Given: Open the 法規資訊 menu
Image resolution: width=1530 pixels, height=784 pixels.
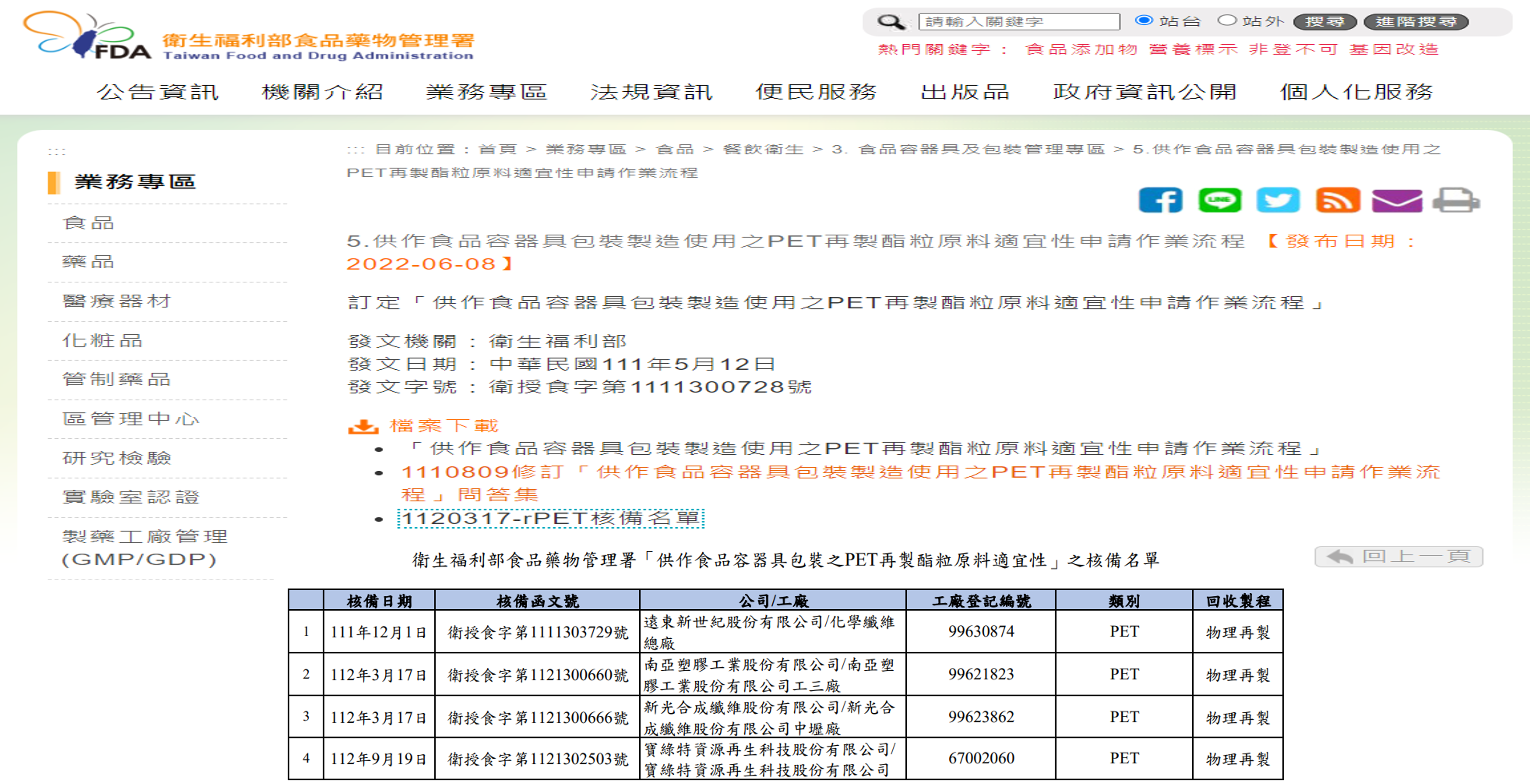Looking at the screenshot, I should click(x=651, y=92).
